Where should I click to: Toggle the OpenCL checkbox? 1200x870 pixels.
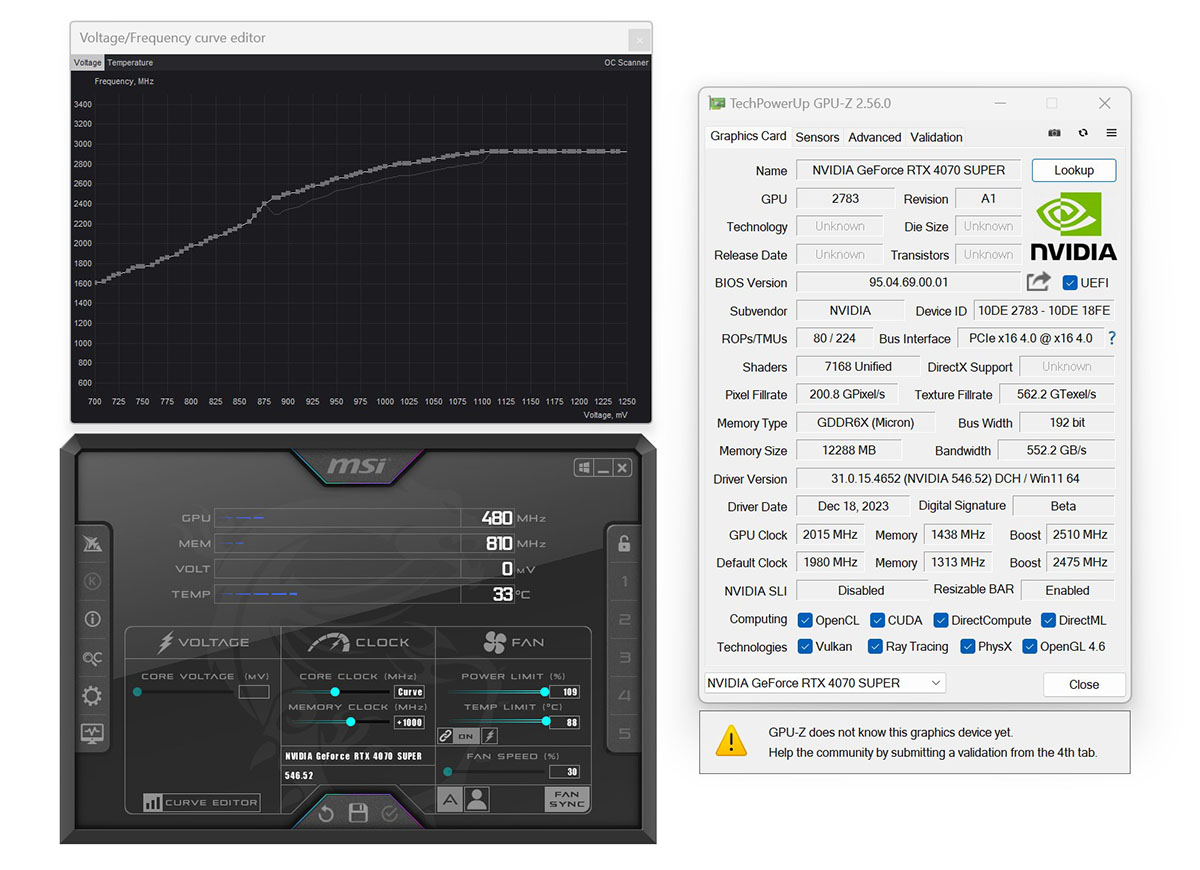click(x=805, y=620)
